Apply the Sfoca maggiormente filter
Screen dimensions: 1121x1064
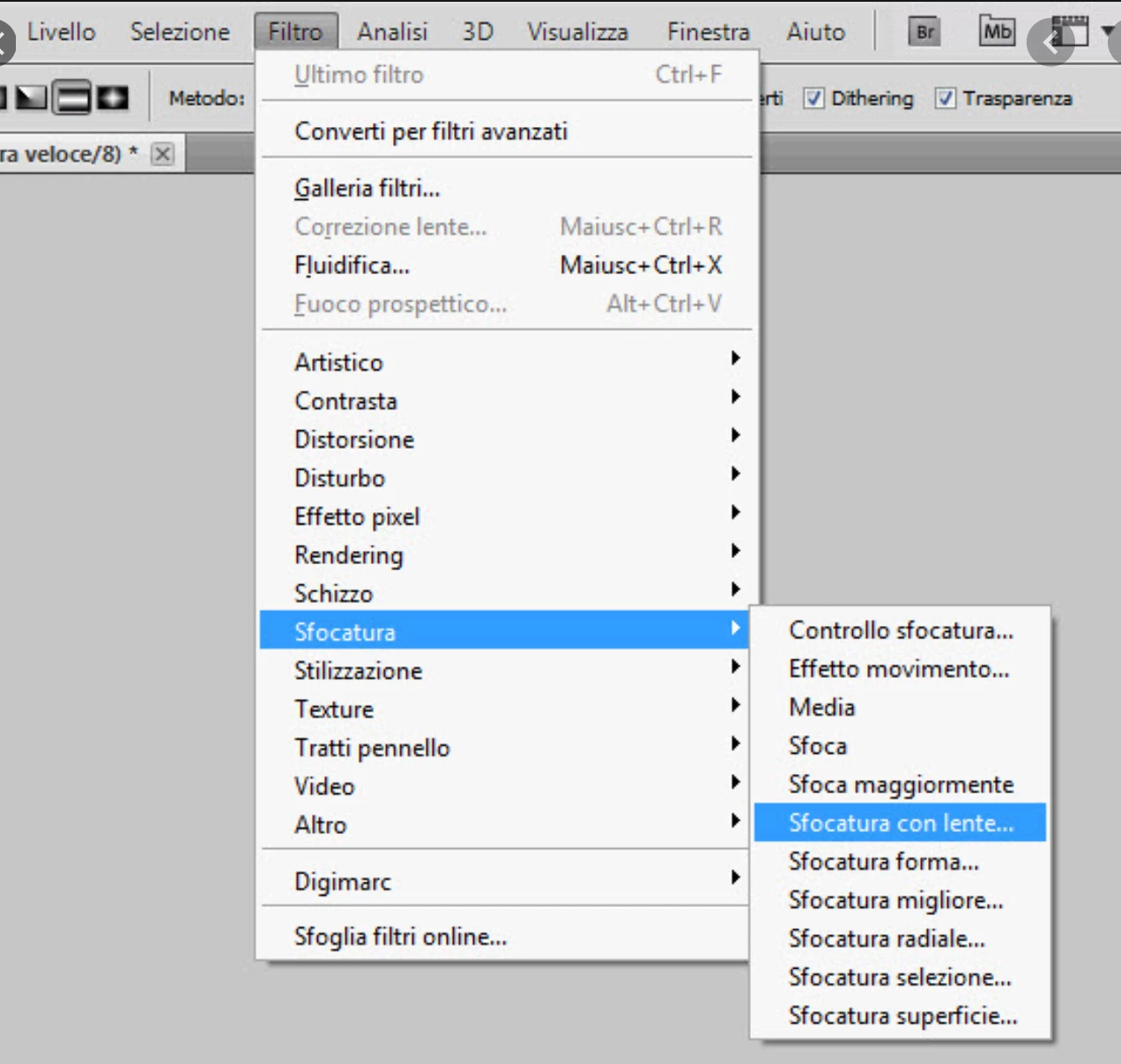[x=900, y=785]
